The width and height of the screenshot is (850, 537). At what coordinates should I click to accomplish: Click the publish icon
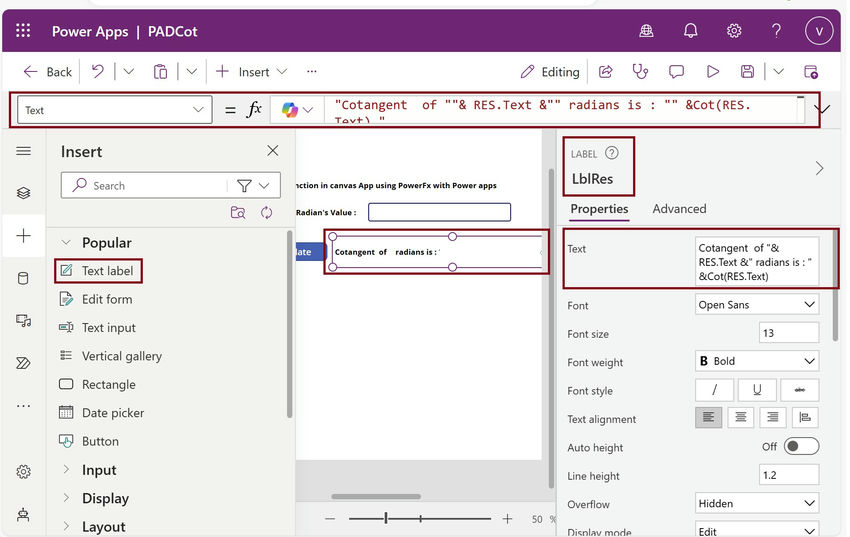tap(810, 72)
